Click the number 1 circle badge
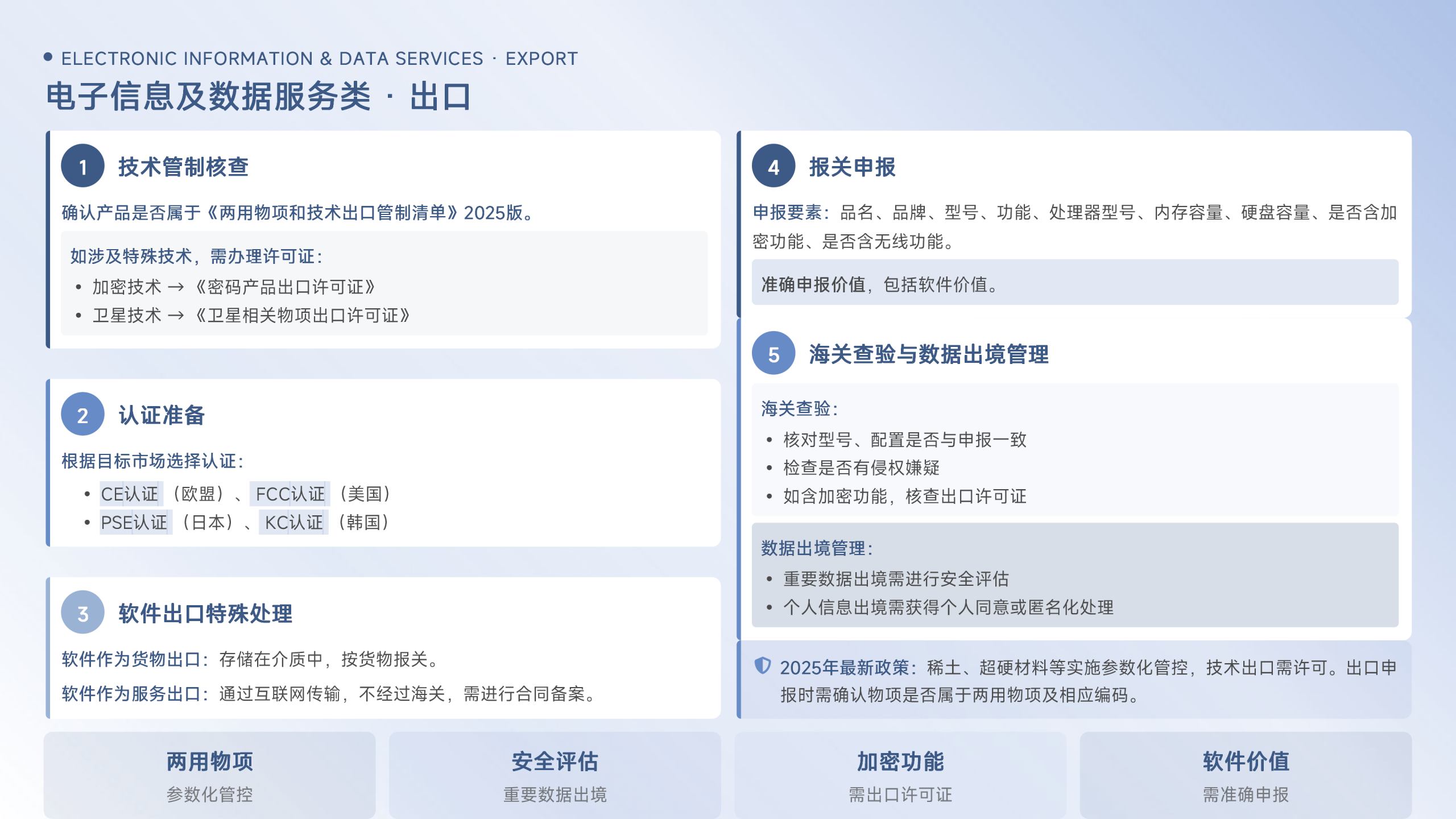 82,166
